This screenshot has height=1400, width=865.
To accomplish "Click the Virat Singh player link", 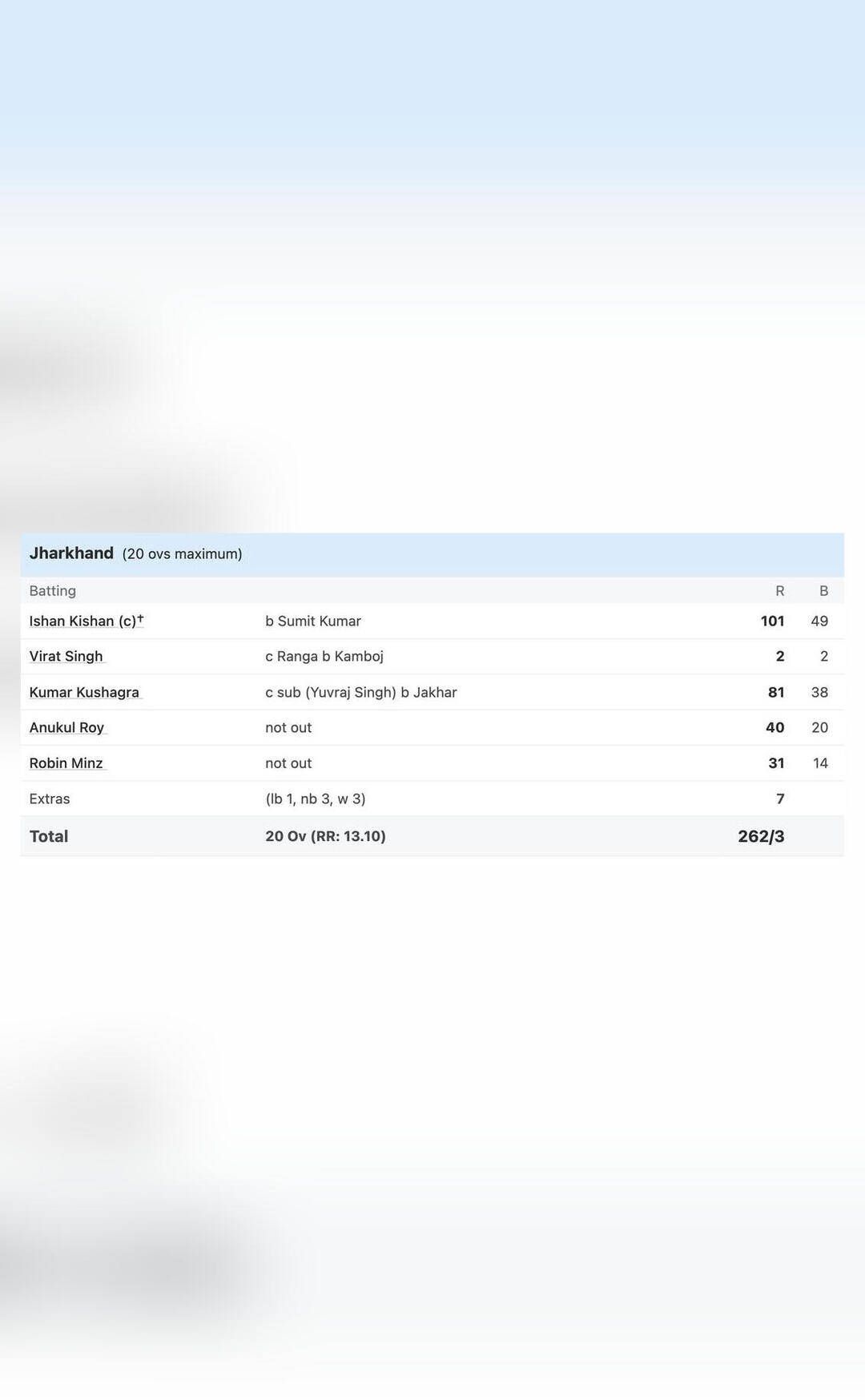I will point(66,656).
